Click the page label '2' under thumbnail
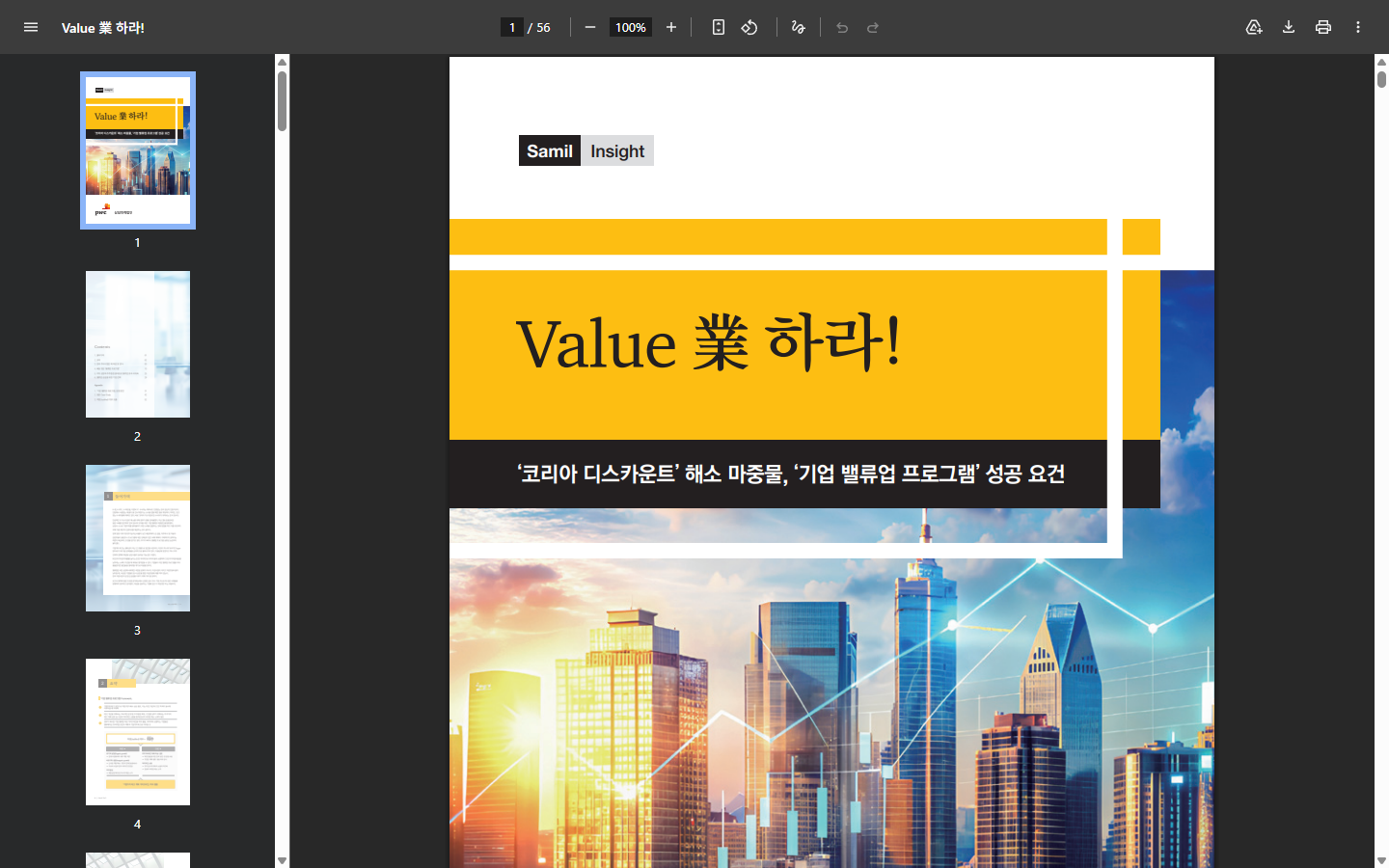The height and width of the screenshot is (868, 1389). pos(137,436)
